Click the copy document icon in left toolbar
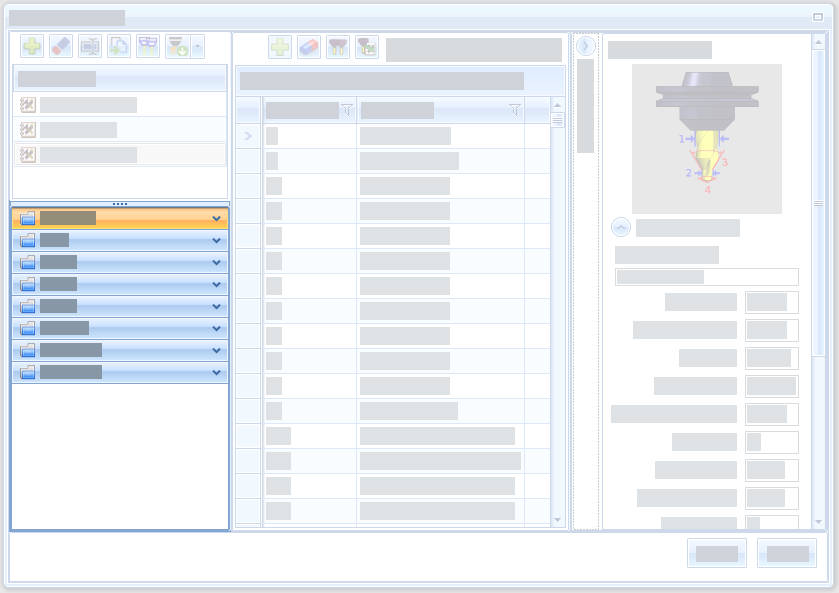The height and width of the screenshot is (593, 839). (x=119, y=46)
